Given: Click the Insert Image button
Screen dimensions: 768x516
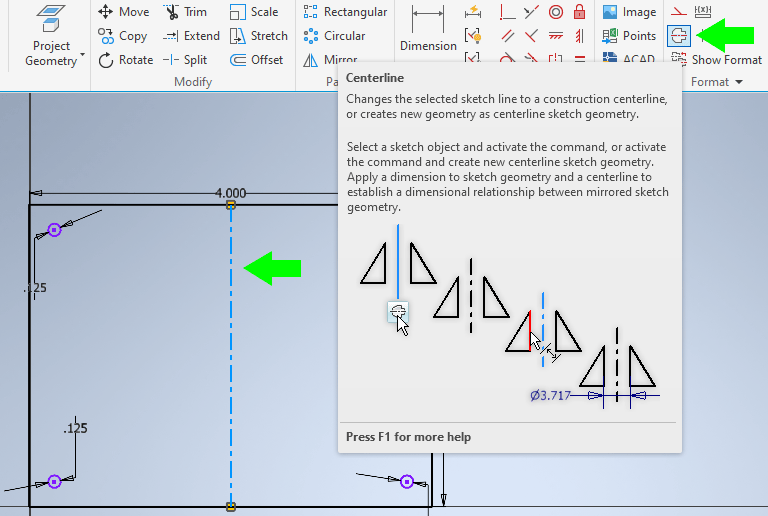Looking at the screenshot, I should 629,12.
